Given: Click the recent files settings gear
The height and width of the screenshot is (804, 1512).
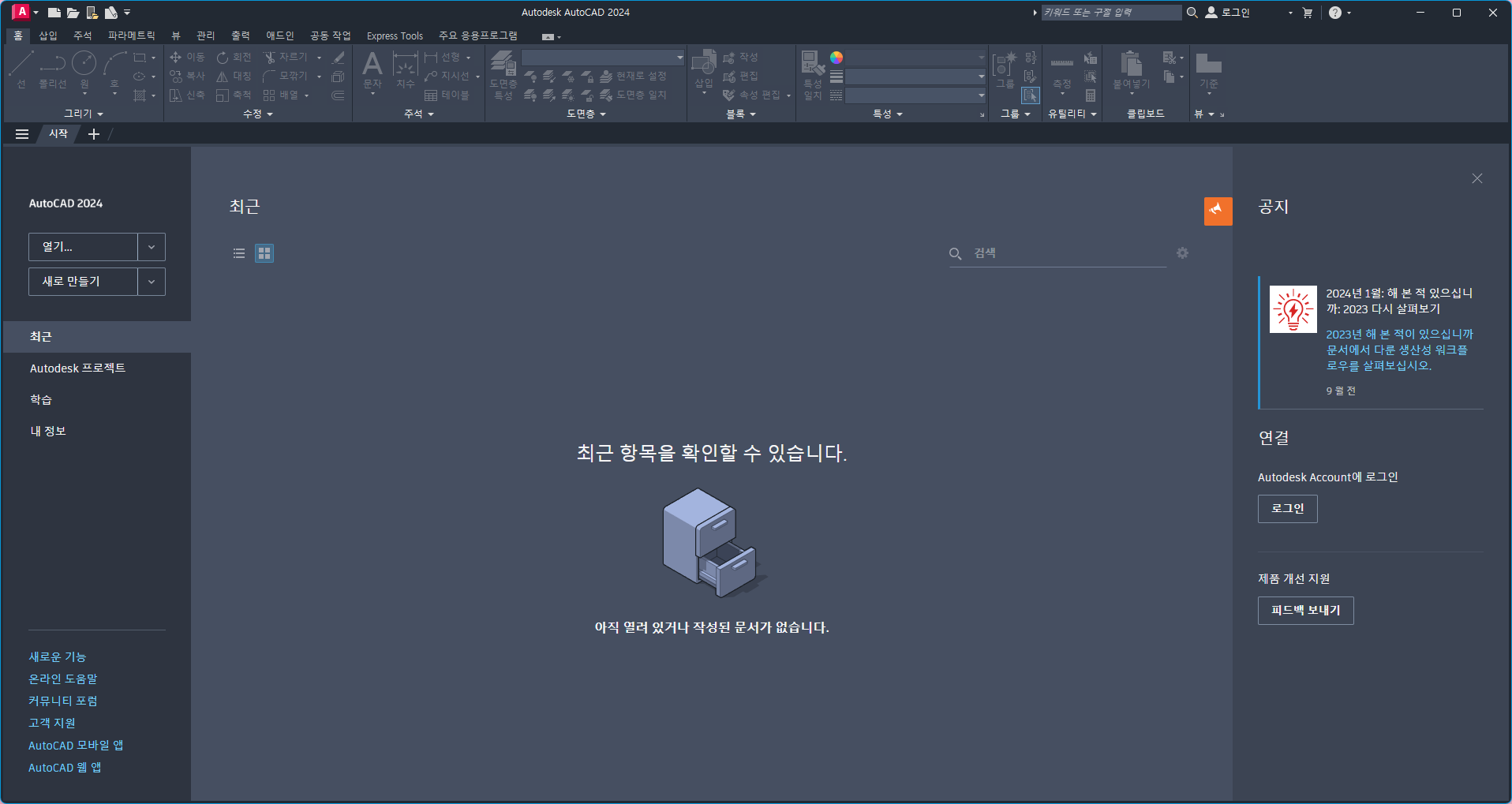Looking at the screenshot, I should coord(1182,252).
